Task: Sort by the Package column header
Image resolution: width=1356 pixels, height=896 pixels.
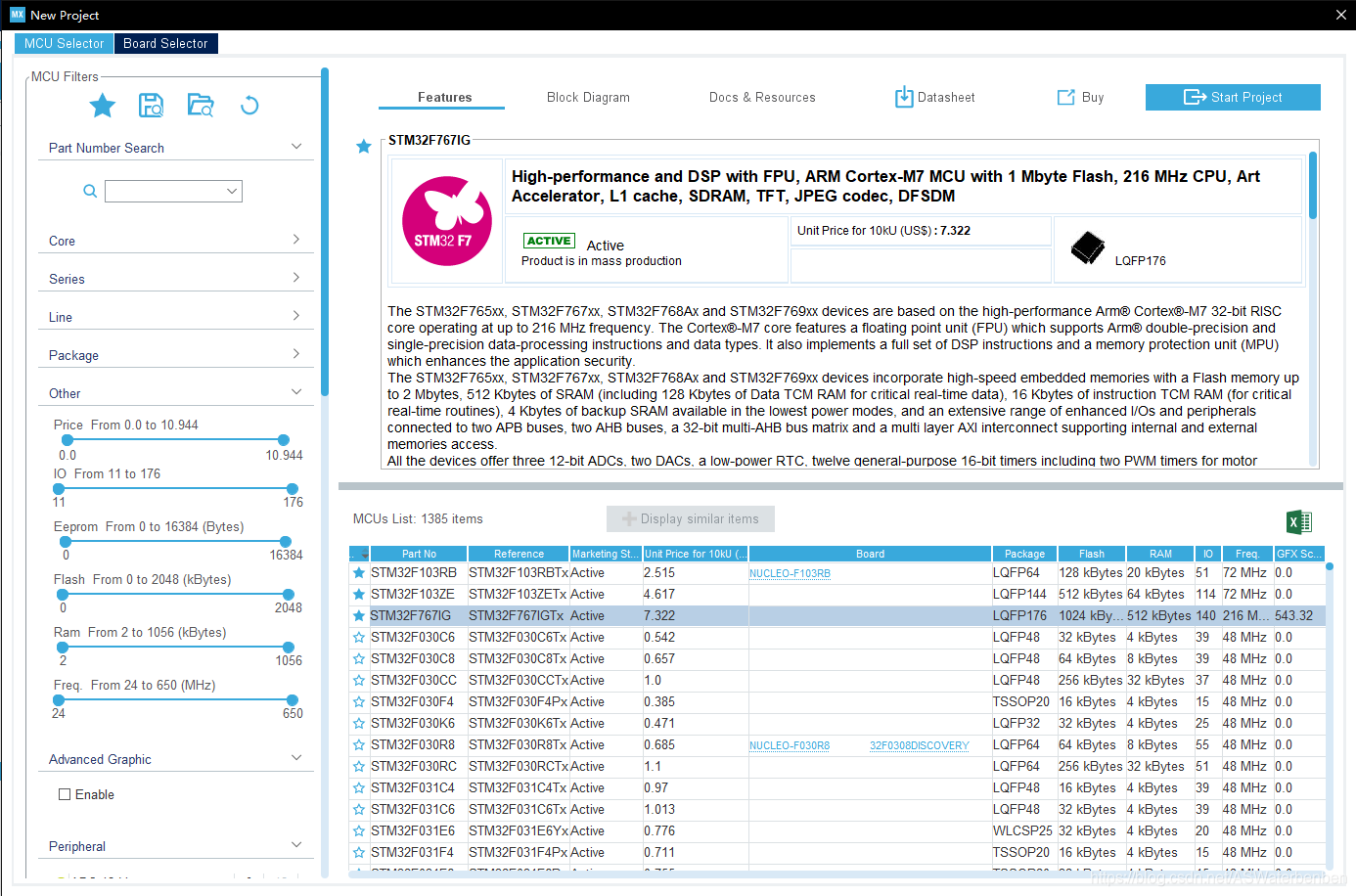Action: click(1024, 554)
